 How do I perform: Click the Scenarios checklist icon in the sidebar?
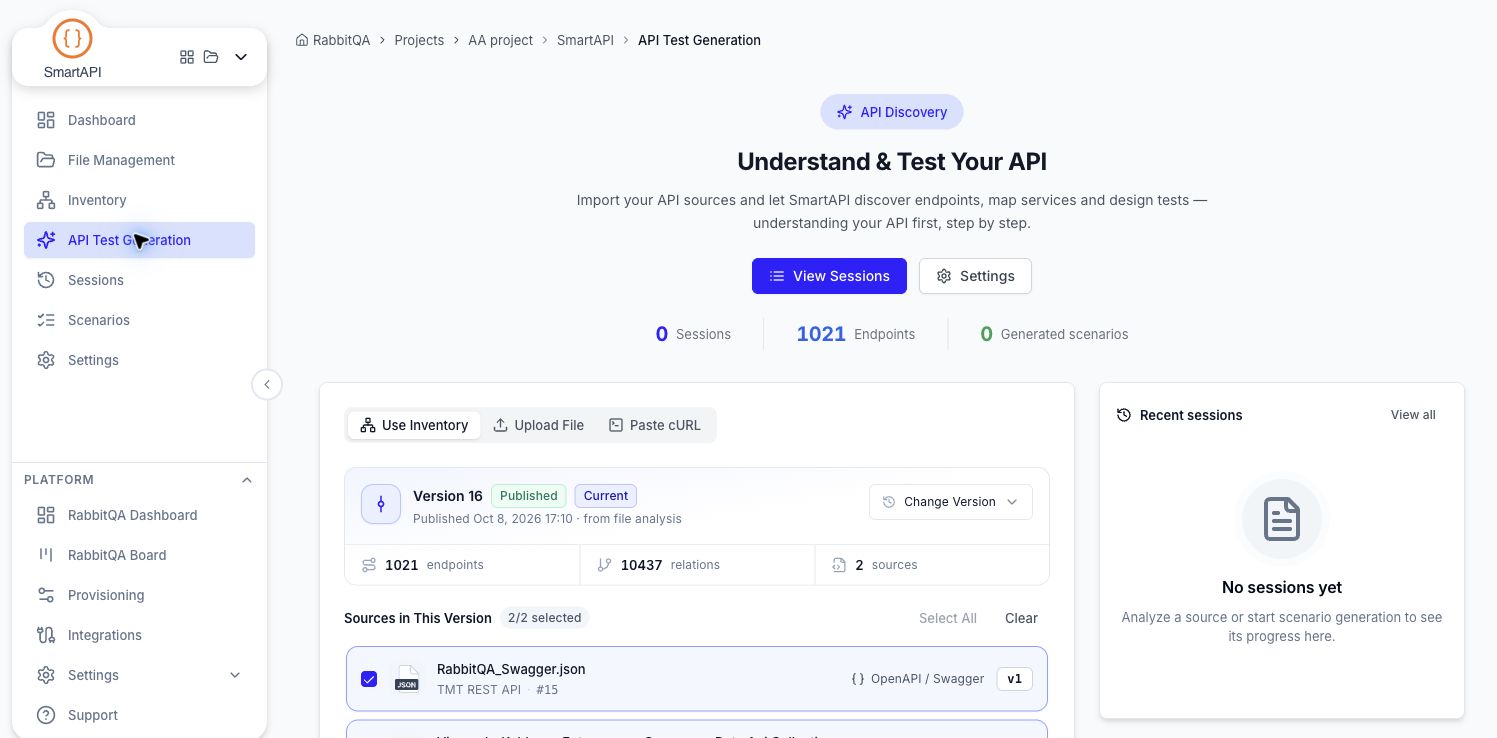46,320
